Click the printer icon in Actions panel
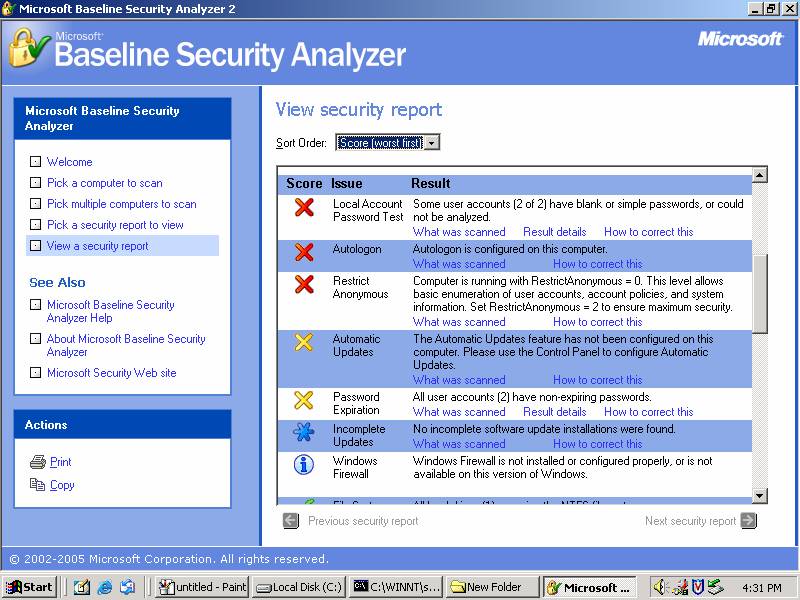 (38, 462)
